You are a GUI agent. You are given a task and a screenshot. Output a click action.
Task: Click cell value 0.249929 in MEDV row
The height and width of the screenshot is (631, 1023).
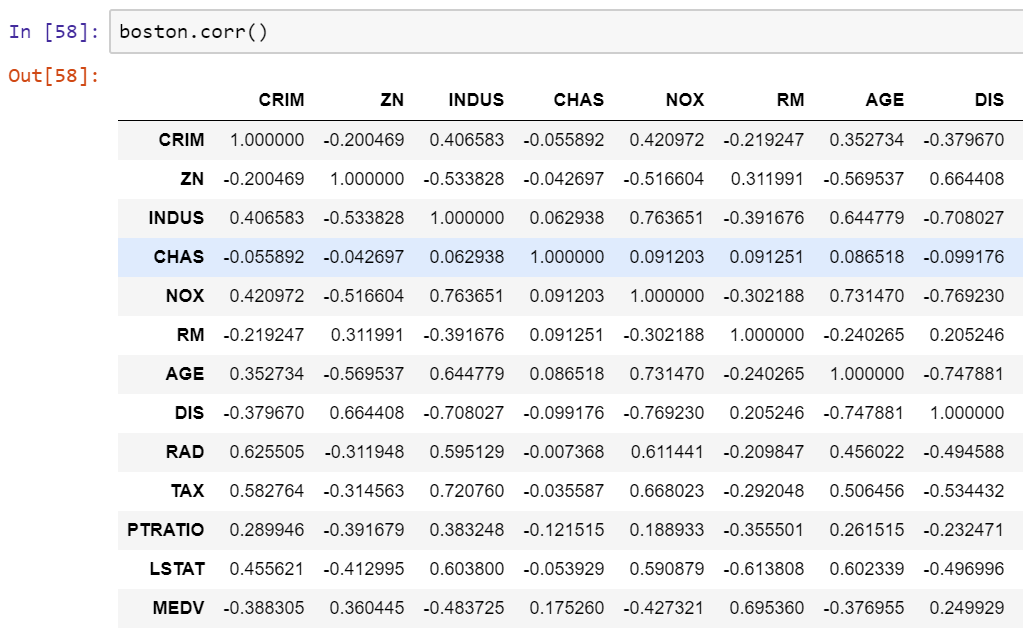(x=967, y=608)
